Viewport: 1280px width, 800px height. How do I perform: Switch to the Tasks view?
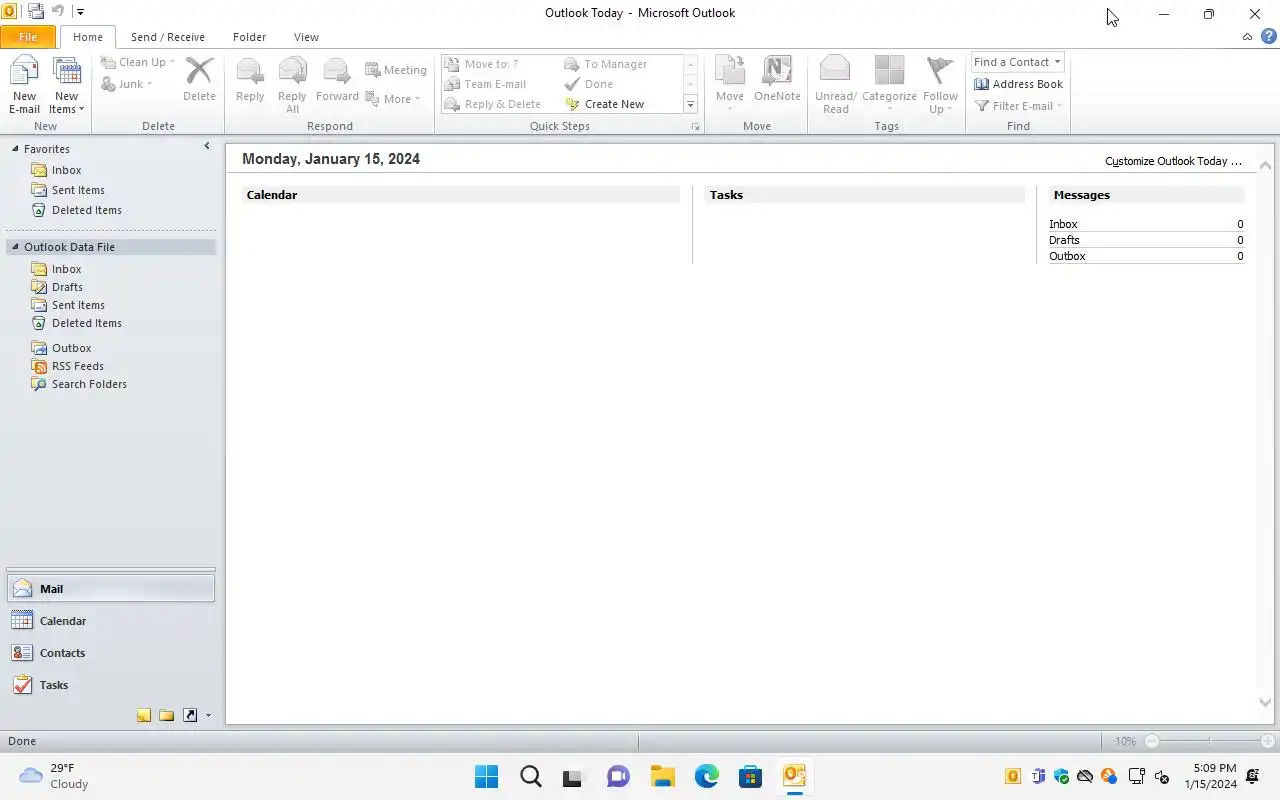pyautogui.click(x=110, y=685)
